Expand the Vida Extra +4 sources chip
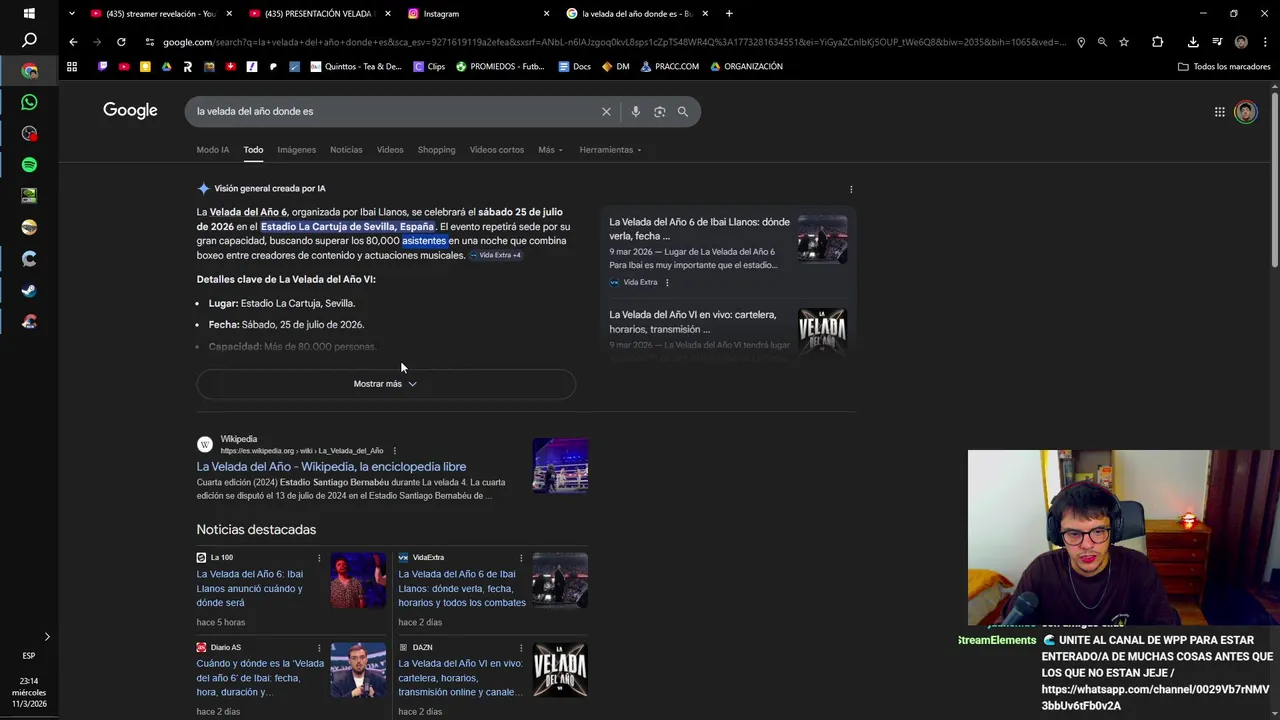 tap(495, 255)
